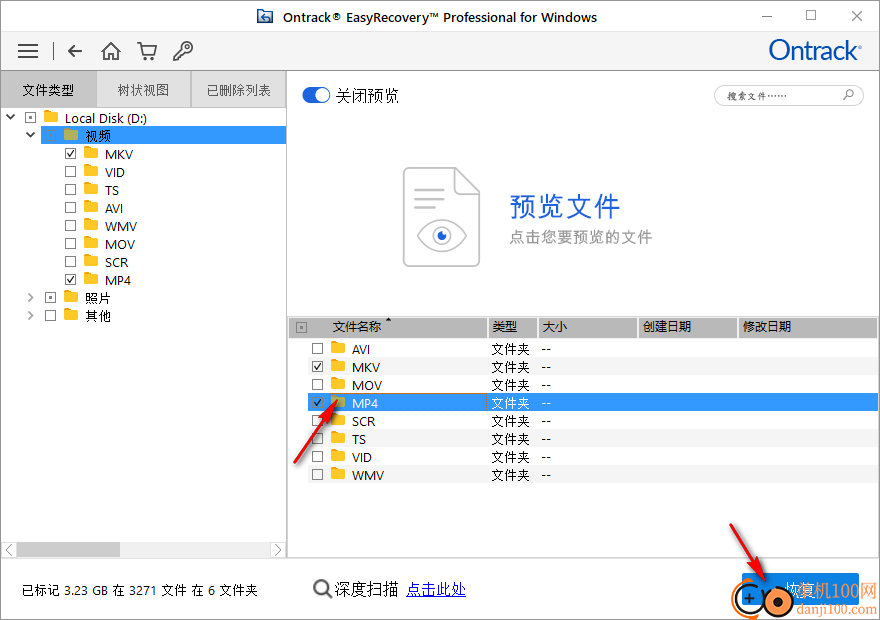Click the 视频 folder icon in tree
Screen dimensions: 880x620
[71, 135]
